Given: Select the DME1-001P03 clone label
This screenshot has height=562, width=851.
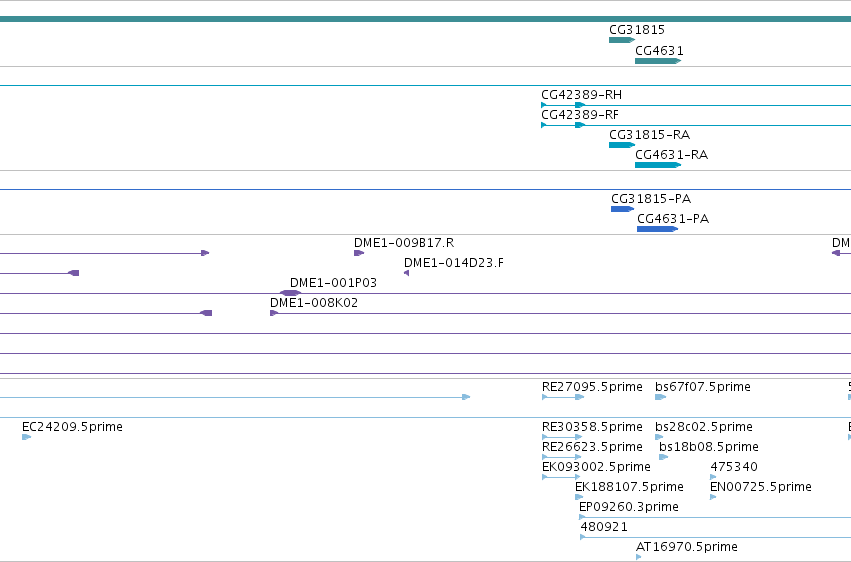Looking at the screenshot, I should click(333, 283).
